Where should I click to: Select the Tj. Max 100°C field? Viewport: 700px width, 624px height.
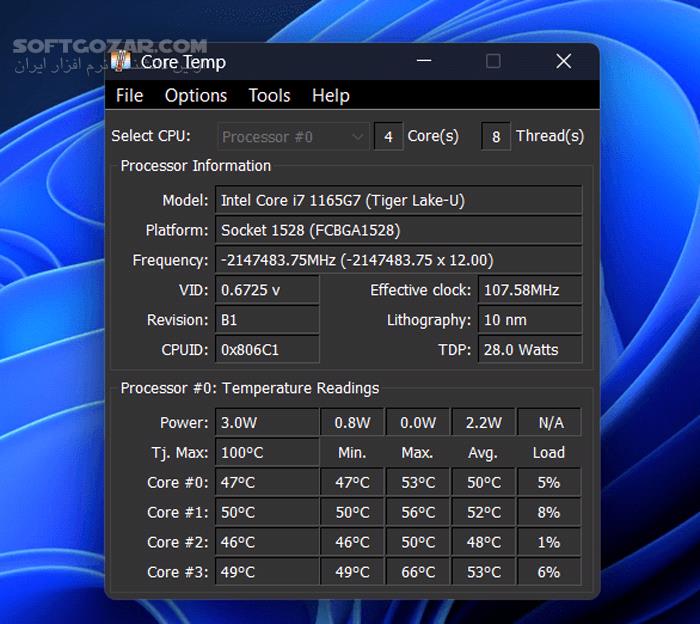pos(267,452)
